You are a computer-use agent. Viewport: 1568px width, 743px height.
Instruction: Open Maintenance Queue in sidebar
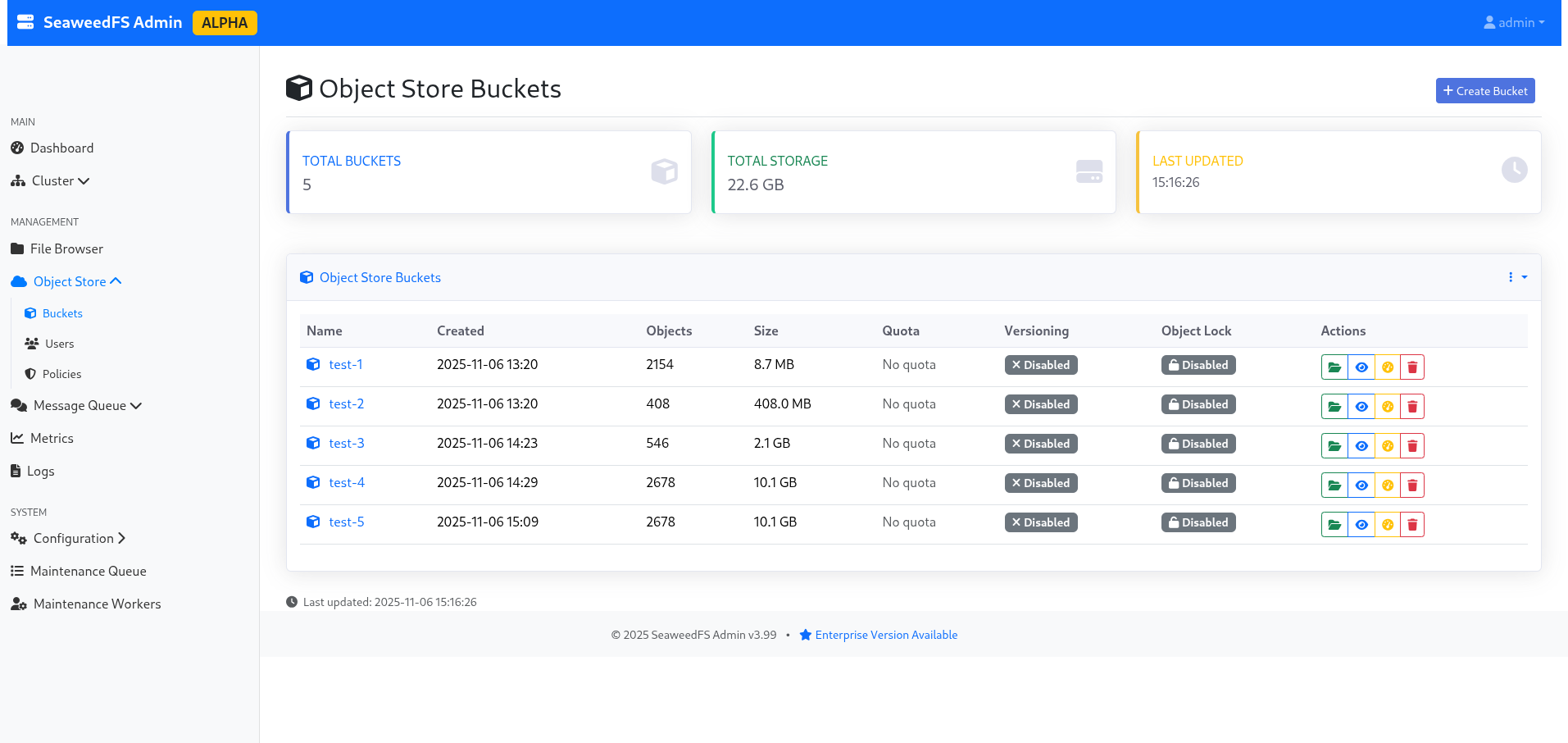(88, 572)
